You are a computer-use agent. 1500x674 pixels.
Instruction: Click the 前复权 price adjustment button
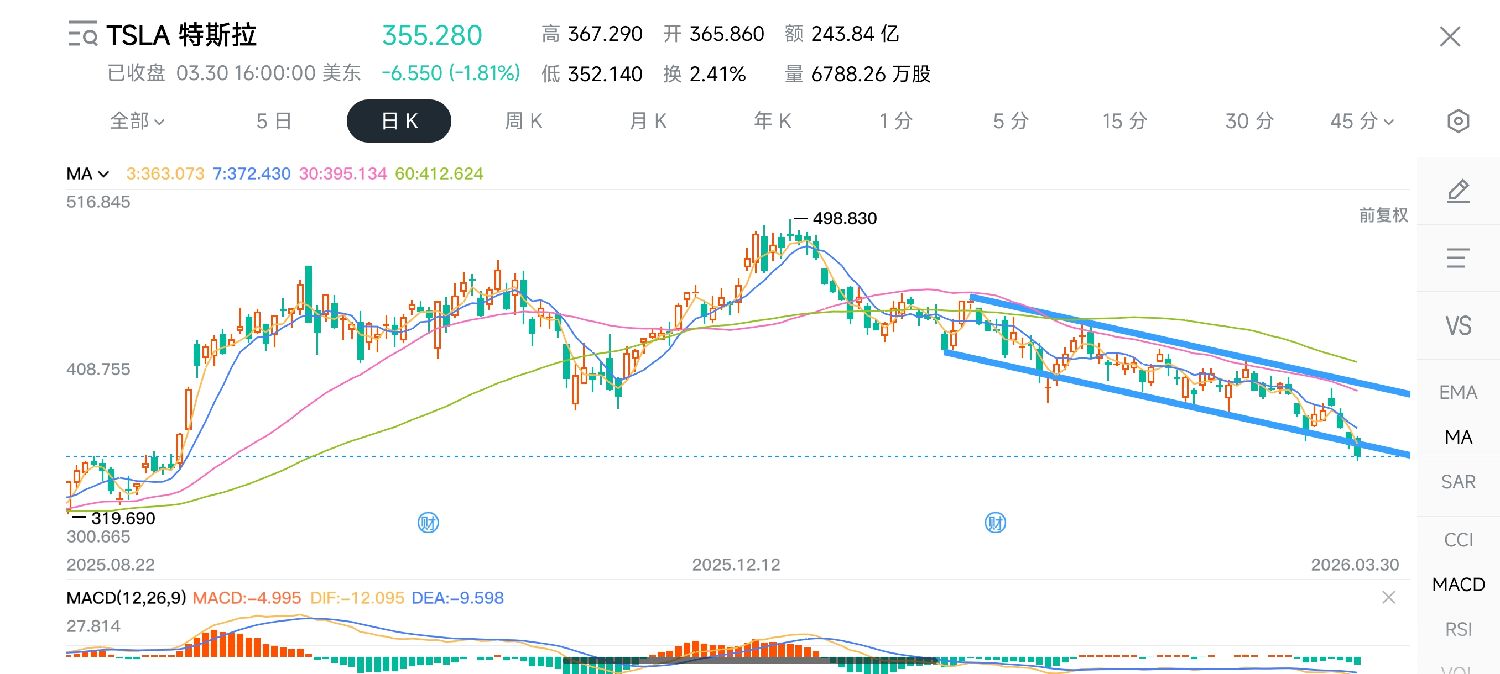point(1382,215)
